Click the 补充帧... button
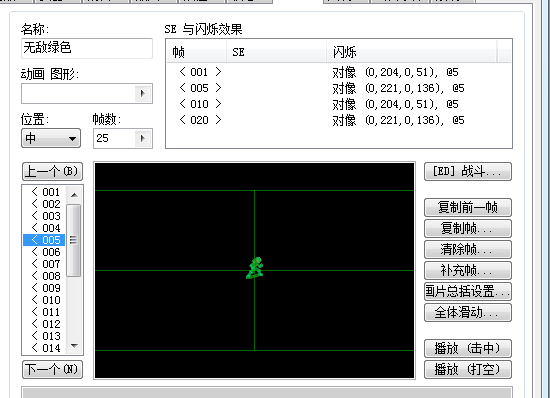 coord(468,270)
